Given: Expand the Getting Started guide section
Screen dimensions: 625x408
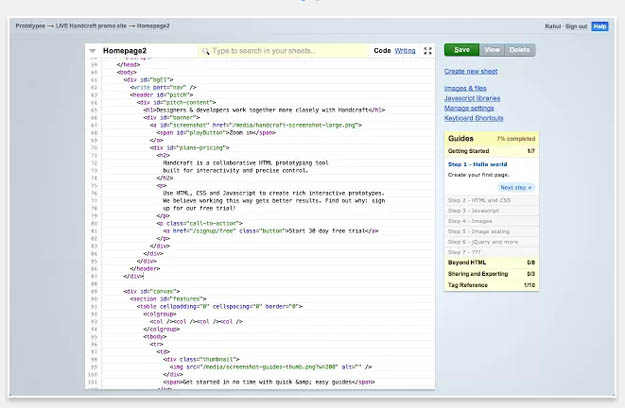Looking at the screenshot, I should pos(491,151).
